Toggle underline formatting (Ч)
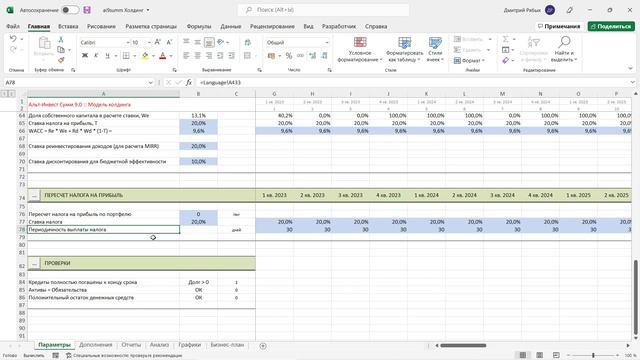Image resolution: width=640 pixels, height=360 pixels. click(x=107, y=56)
